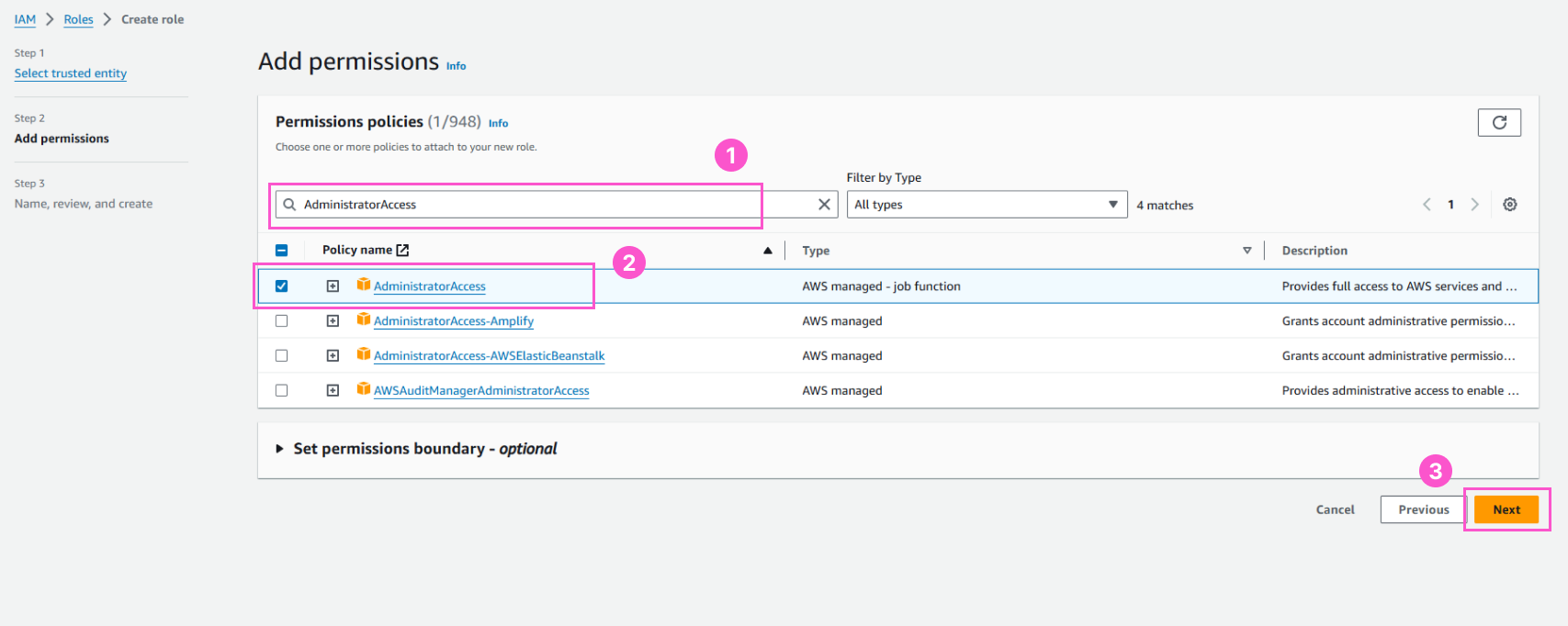Uncheck the AdministratorAccess policy checkbox

click(x=282, y=286)
